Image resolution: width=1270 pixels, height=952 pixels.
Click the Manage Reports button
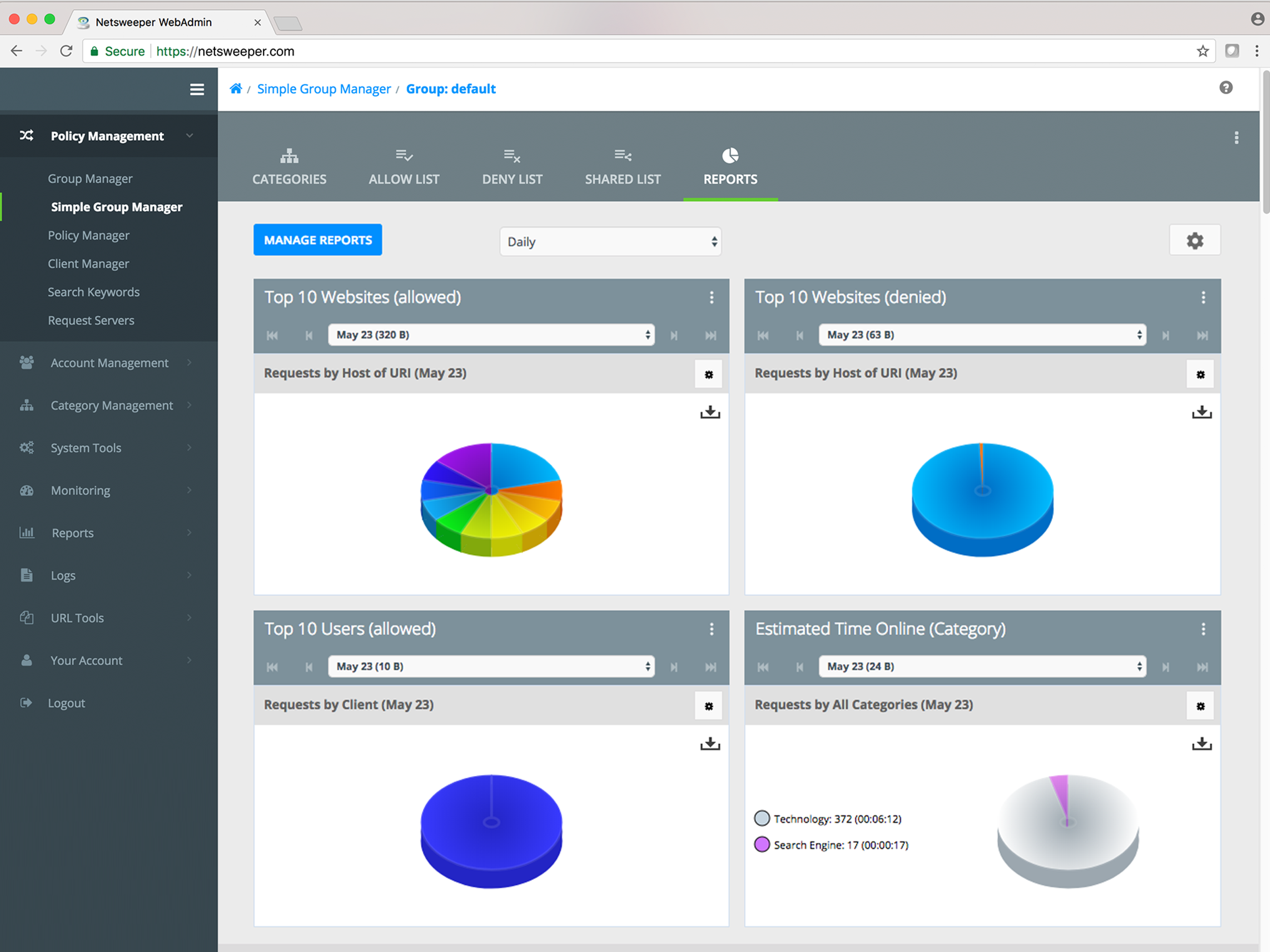(x=318, y=240)
